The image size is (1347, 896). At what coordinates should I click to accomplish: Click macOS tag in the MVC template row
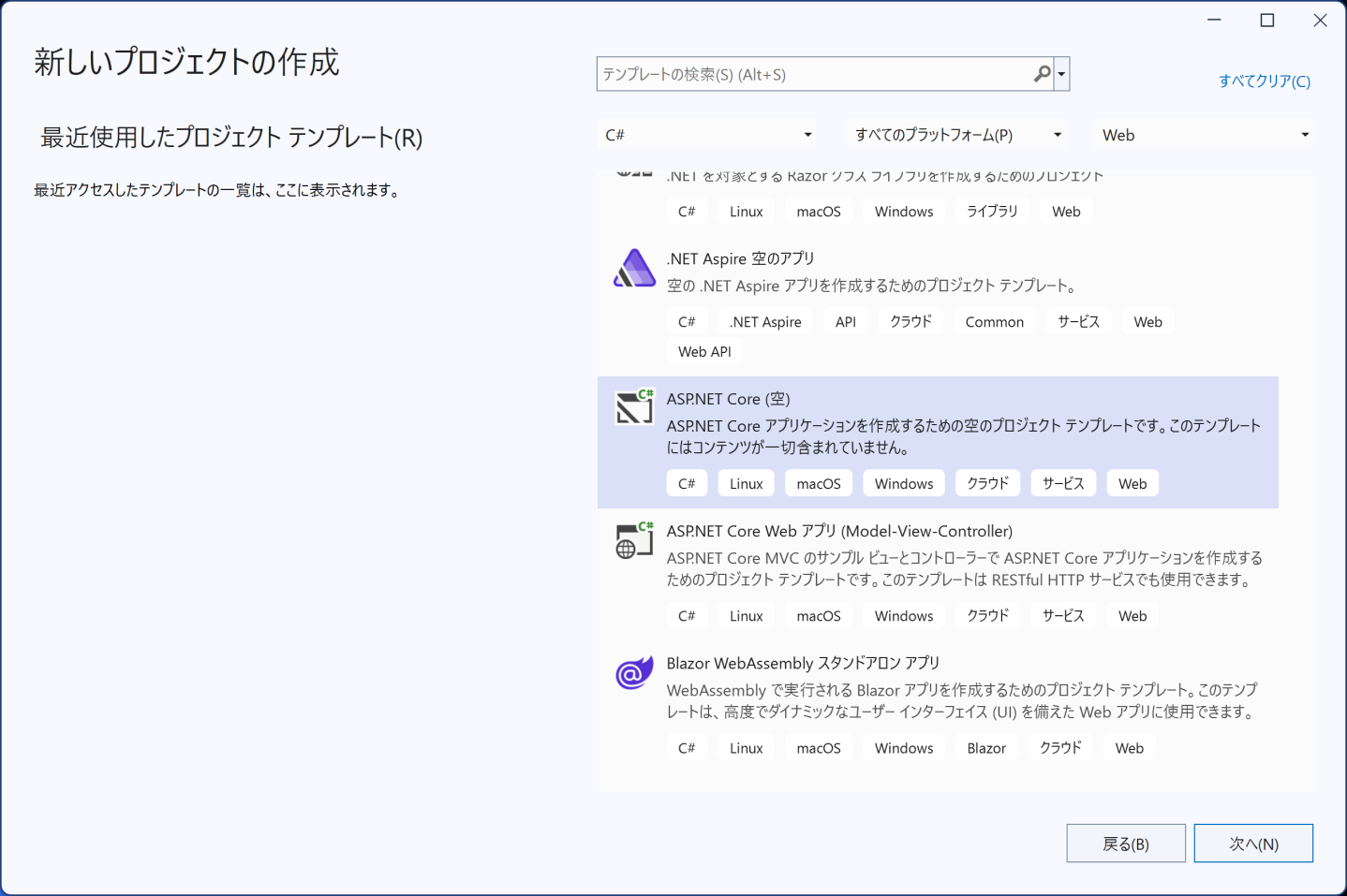(x=819, y=616)
